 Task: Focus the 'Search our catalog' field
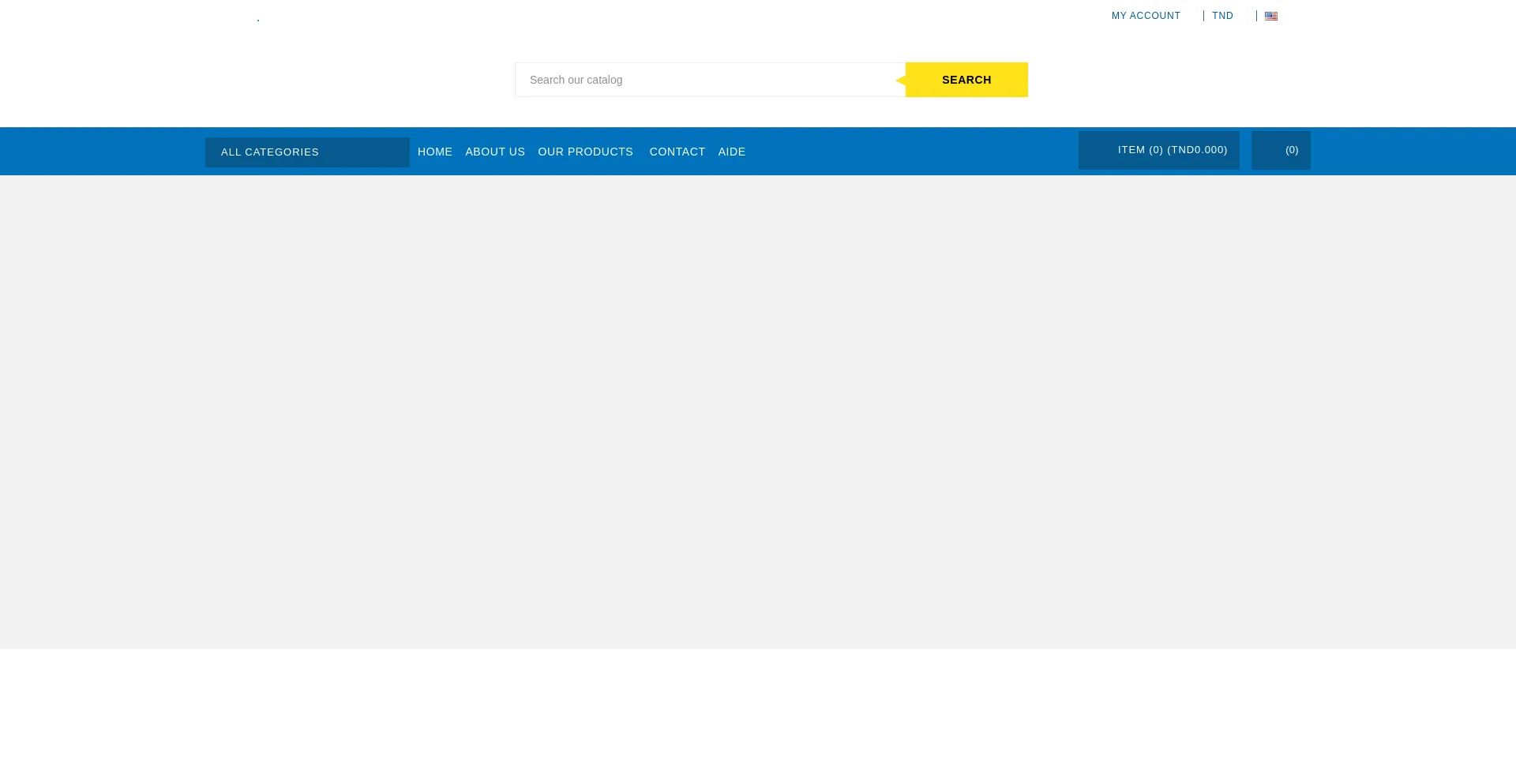coord(710,80)
